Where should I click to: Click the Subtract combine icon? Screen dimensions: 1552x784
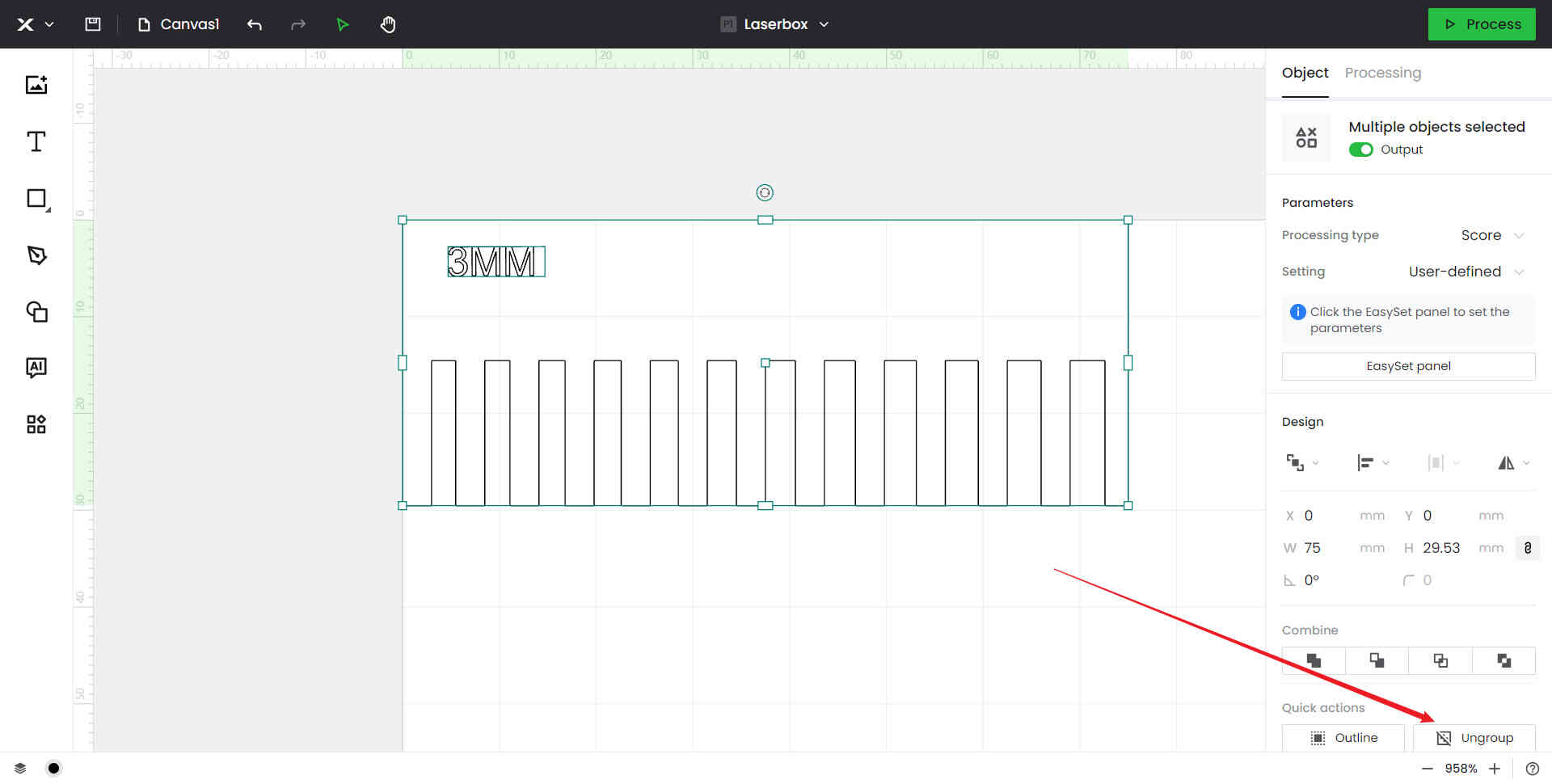[x=1377, y=660]
